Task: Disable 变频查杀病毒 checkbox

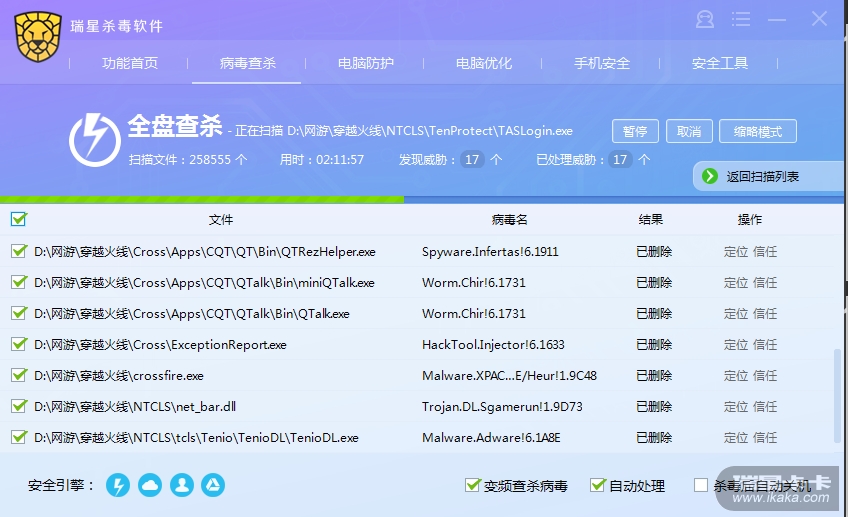Action: click(x=473, y=485)
